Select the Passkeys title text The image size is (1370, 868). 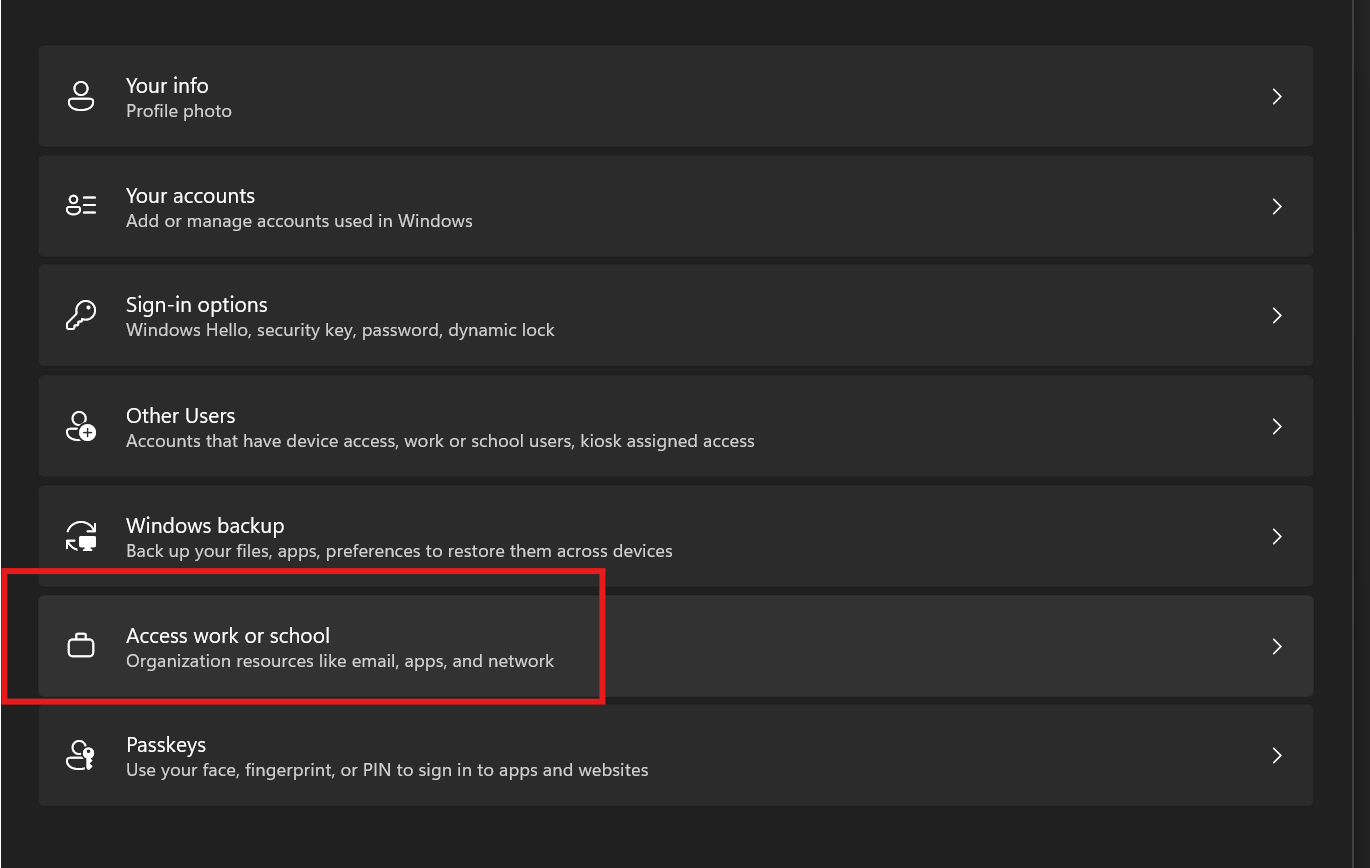[166, 745]
